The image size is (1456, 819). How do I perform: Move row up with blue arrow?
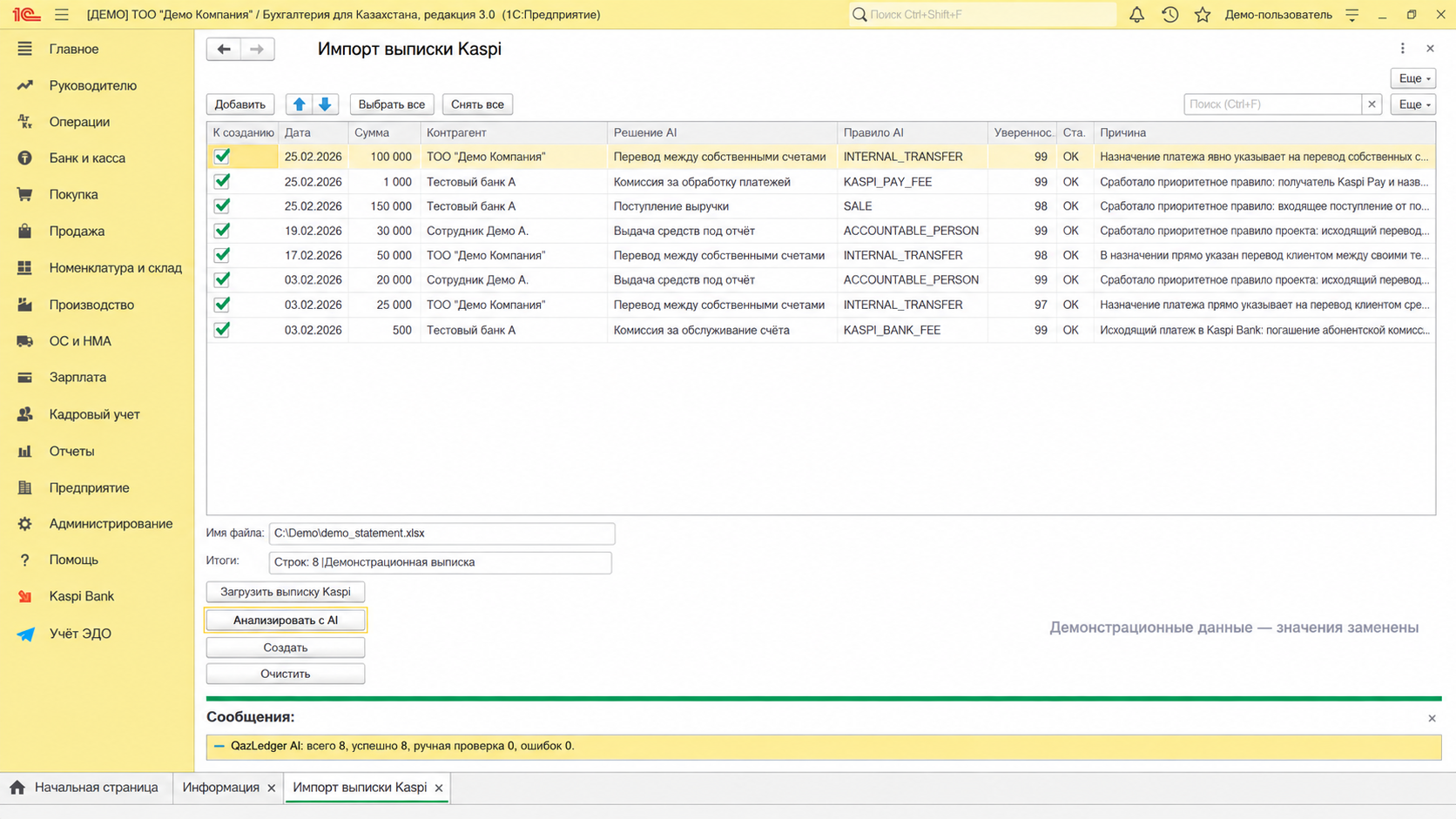point(299,104)
